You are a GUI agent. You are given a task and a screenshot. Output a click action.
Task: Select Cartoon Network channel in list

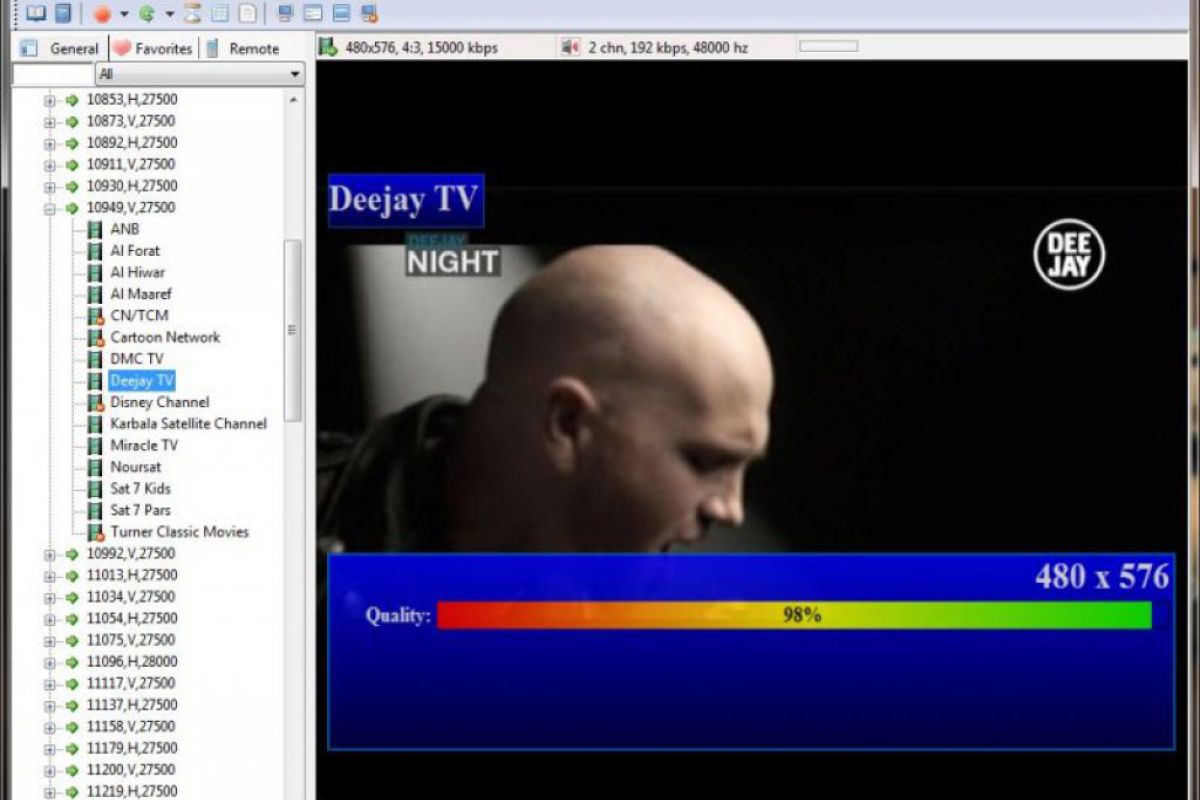coord(165,337)
